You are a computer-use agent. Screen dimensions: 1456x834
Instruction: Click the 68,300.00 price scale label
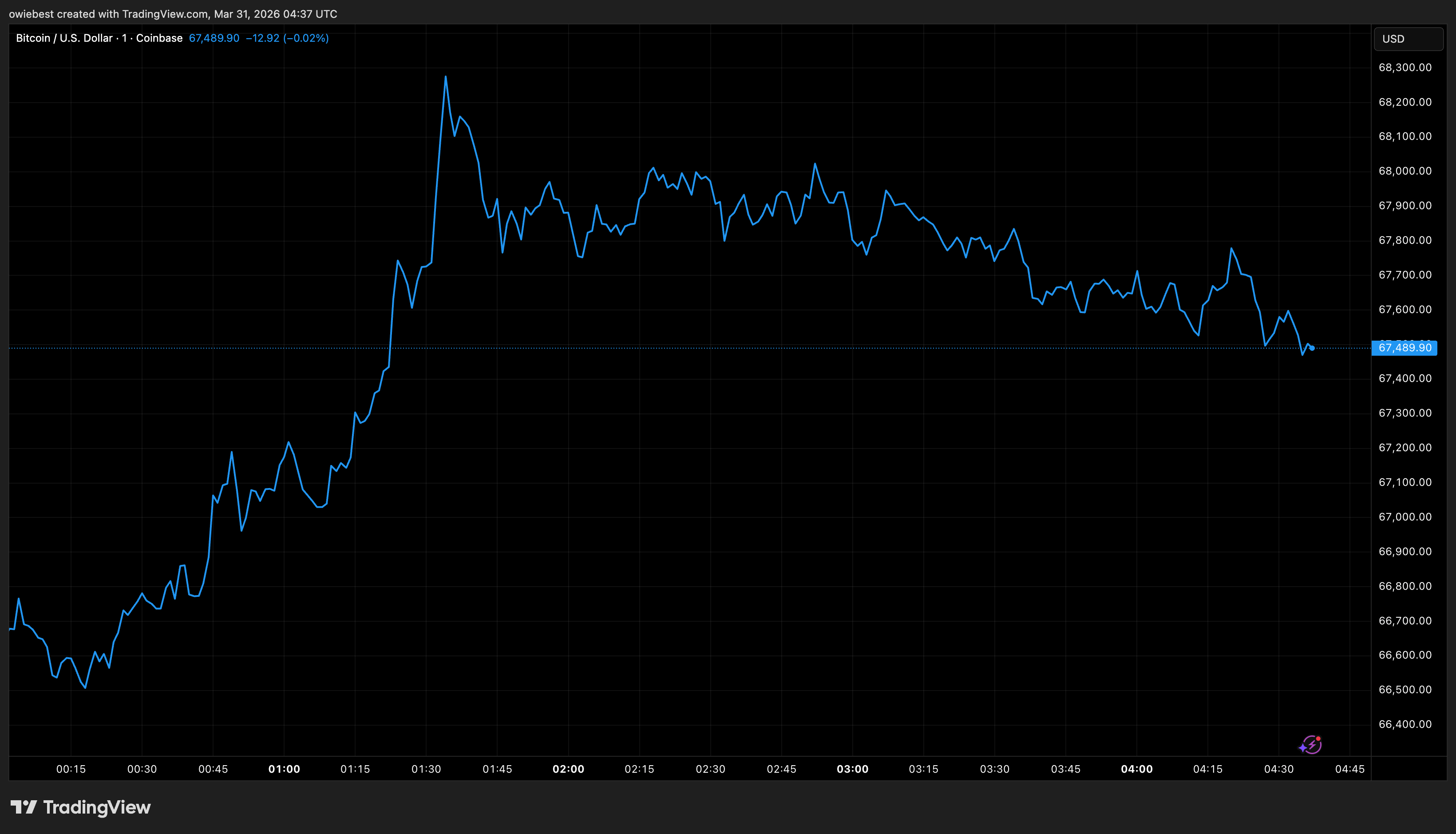(x=1405, y=68)
